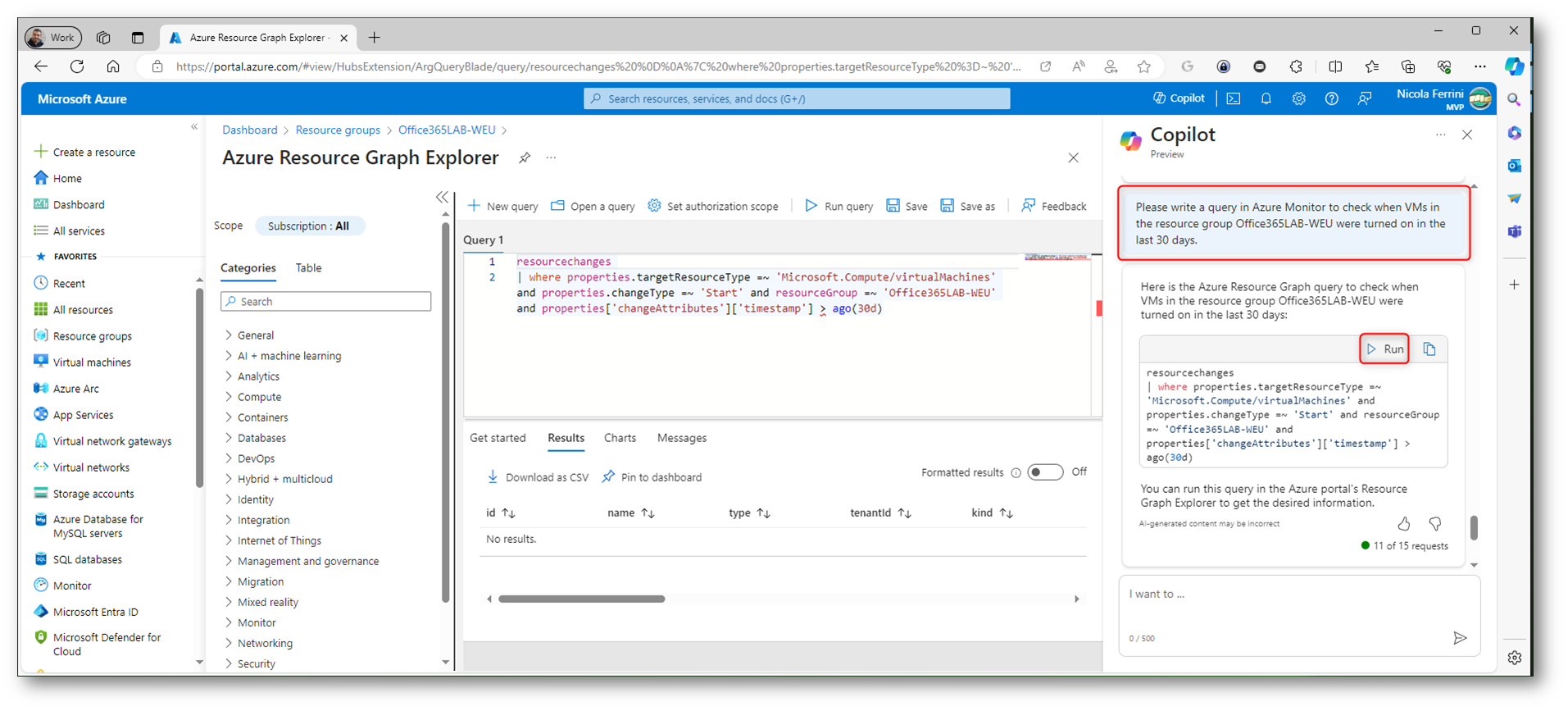1568x711 pixels.
Task: Expand the DevOps category
Action: tap(229, 458)
